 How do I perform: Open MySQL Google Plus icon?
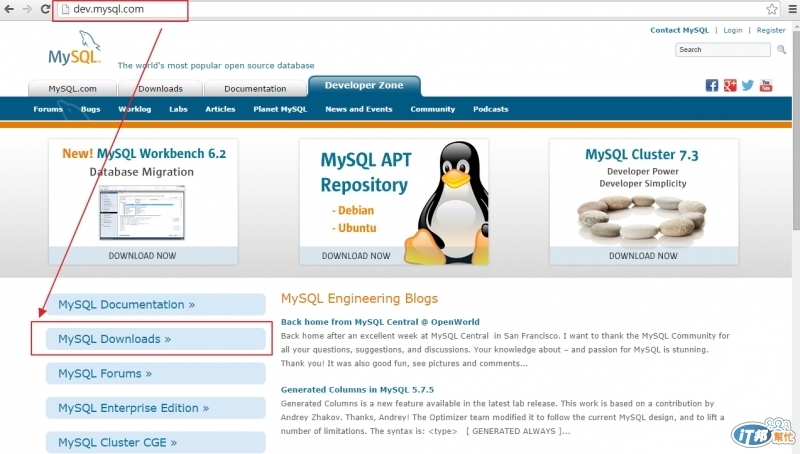730,85
